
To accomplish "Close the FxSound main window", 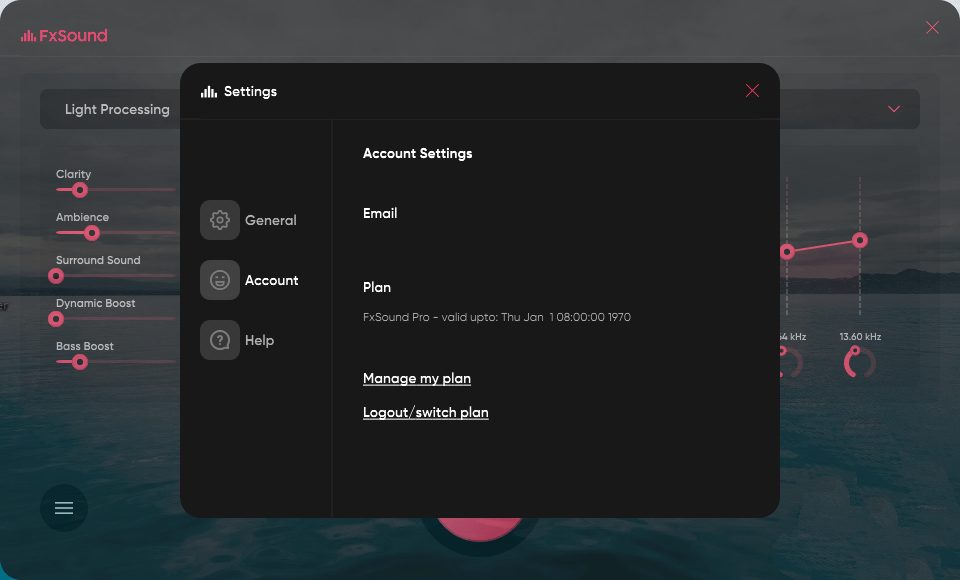I will click(x=932, y=28).
